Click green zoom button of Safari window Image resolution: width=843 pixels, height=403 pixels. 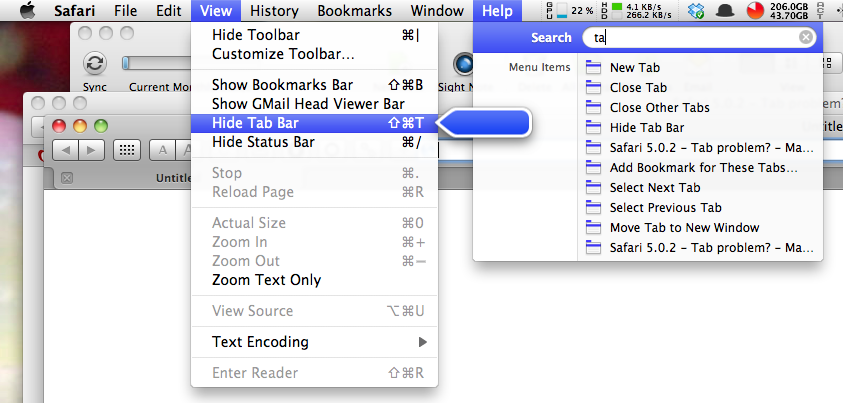tap(101, 126)
